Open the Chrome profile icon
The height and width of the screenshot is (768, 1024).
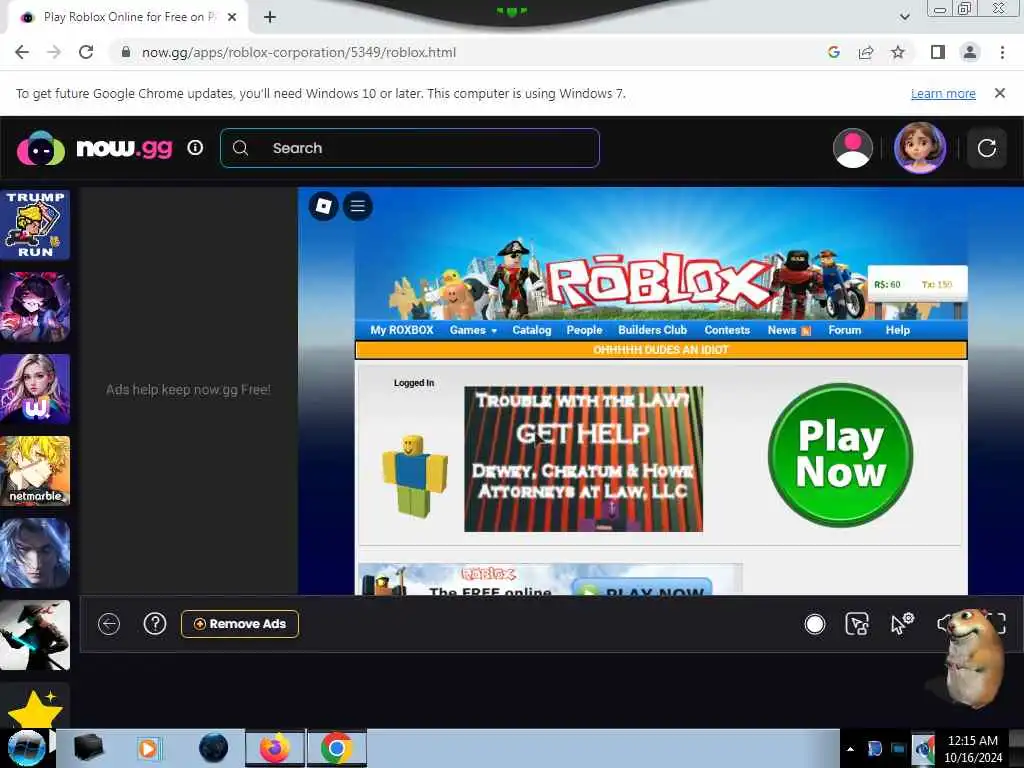pyautogui.click(x=970, y=52)
